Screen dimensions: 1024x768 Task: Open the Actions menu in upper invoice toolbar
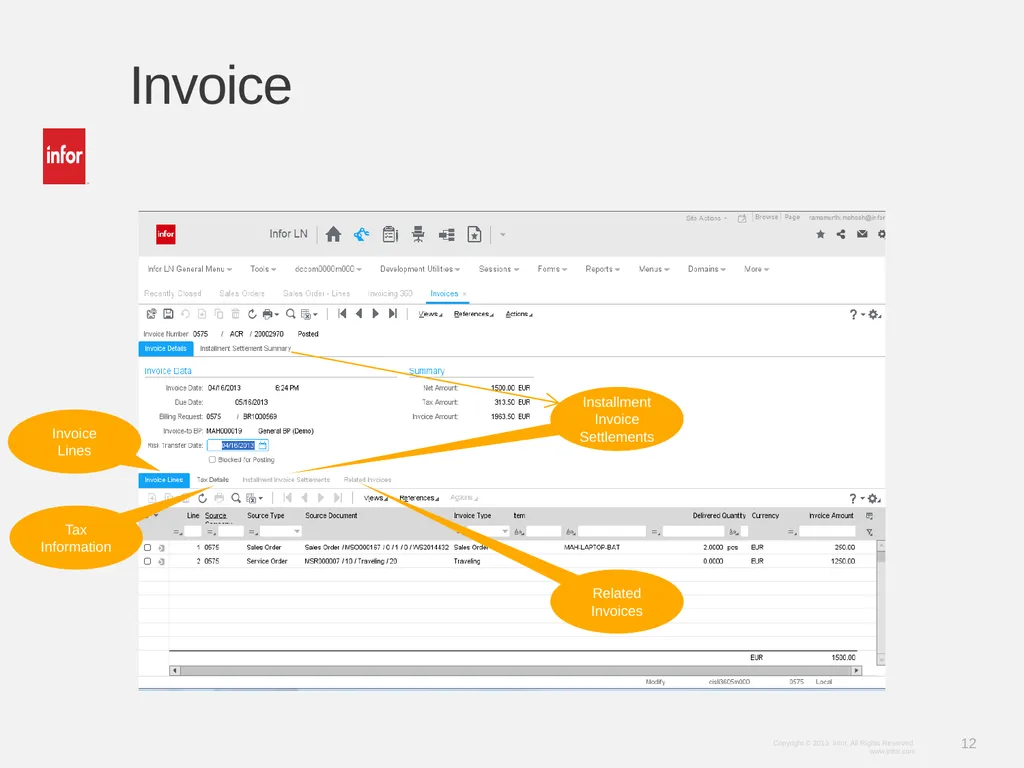click(x=519, y=314)
